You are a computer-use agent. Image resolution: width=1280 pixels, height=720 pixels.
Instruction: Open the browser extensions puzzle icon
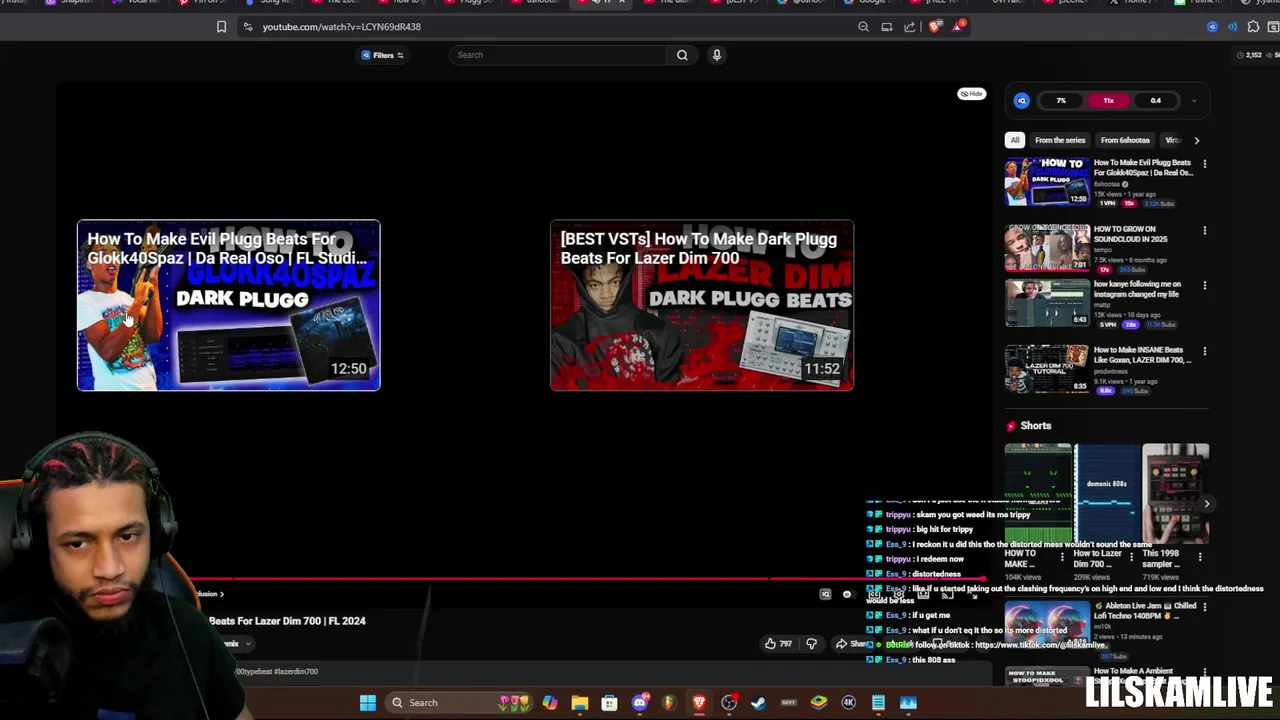tap(1253, 27)
